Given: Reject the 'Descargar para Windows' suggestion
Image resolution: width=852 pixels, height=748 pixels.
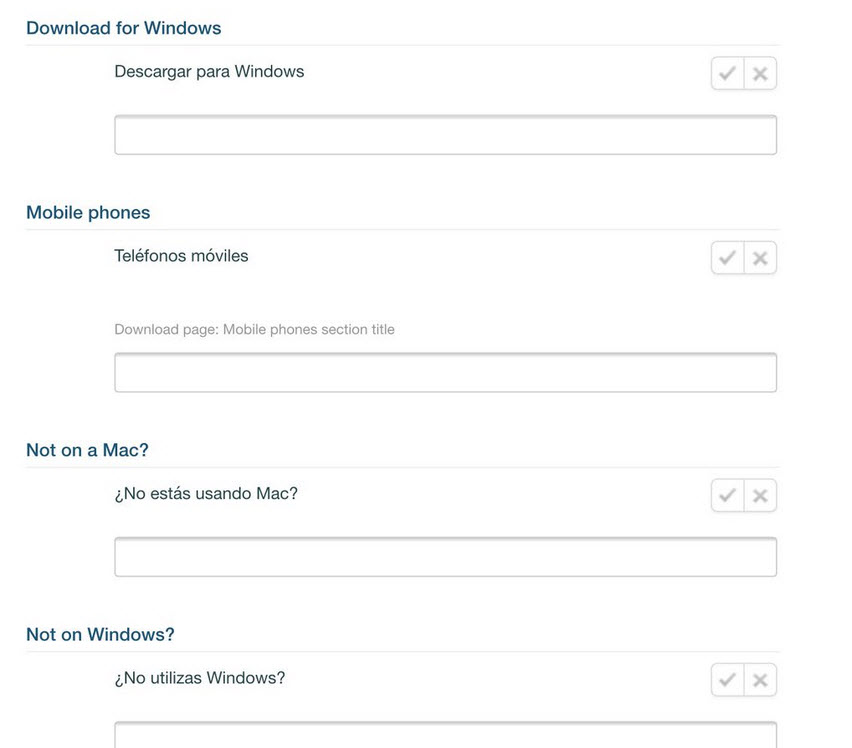Looking at the screenshot, I should pyautogui.click(x=760, y=73).
